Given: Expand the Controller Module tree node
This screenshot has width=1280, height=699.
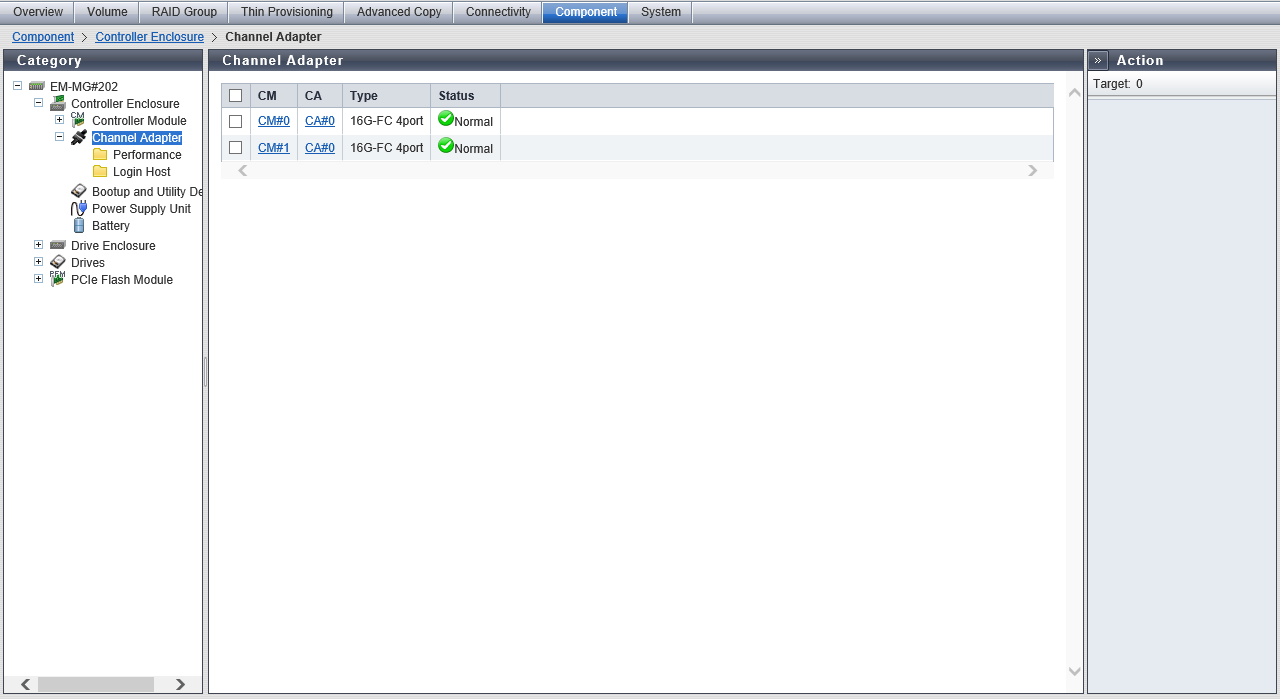Looking at the screenshot, I should tap(59, 120).
